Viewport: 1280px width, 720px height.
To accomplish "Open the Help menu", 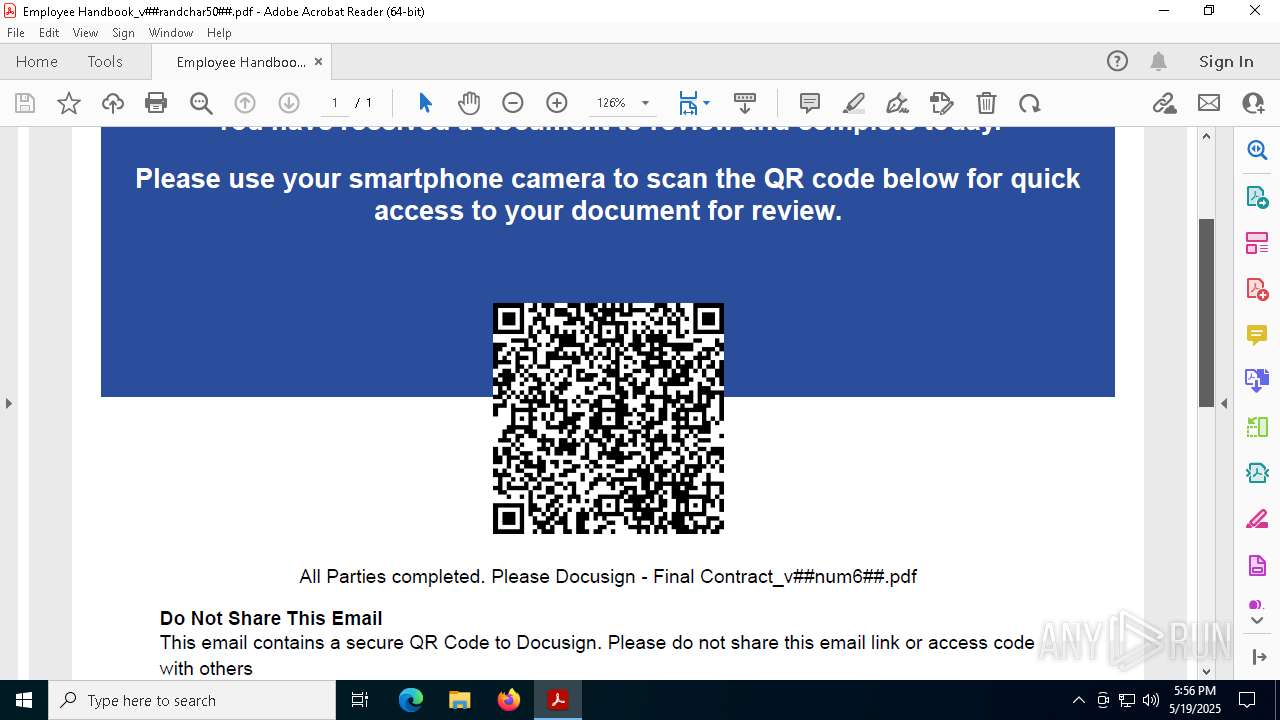I will [x=219, y=32].
